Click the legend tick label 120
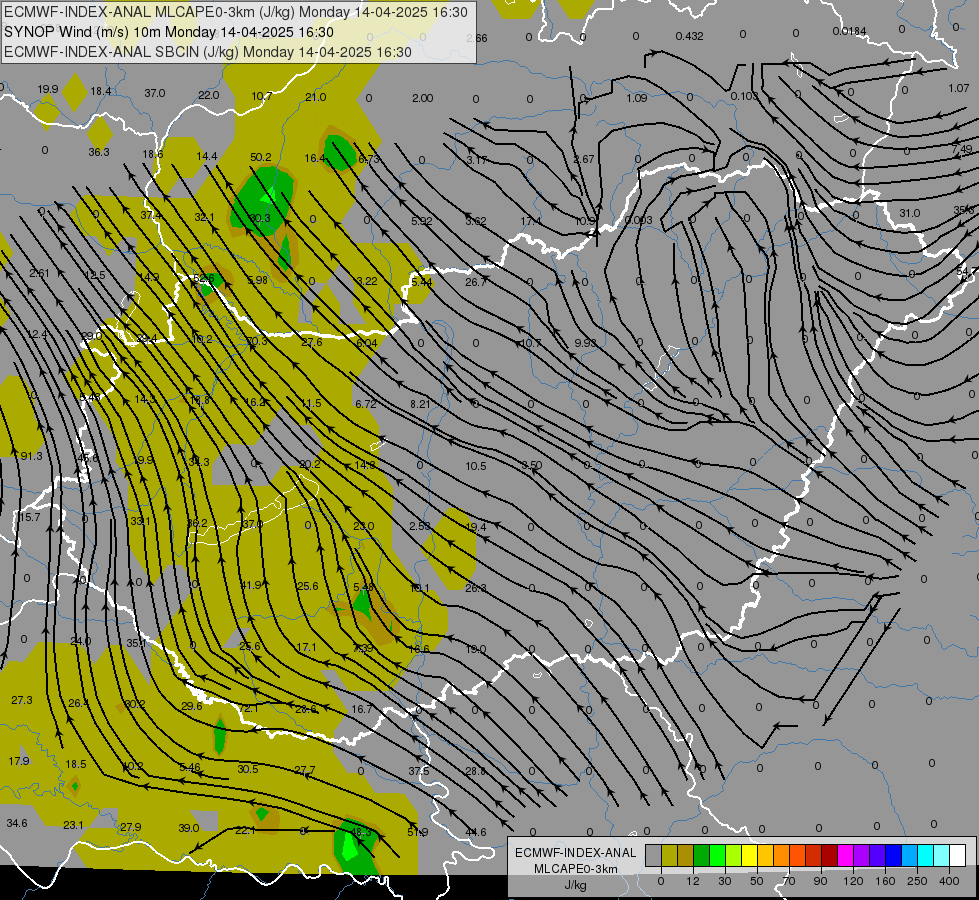Image resolution: width=979 pixels, height=900 pixels. tap(853, 881)
